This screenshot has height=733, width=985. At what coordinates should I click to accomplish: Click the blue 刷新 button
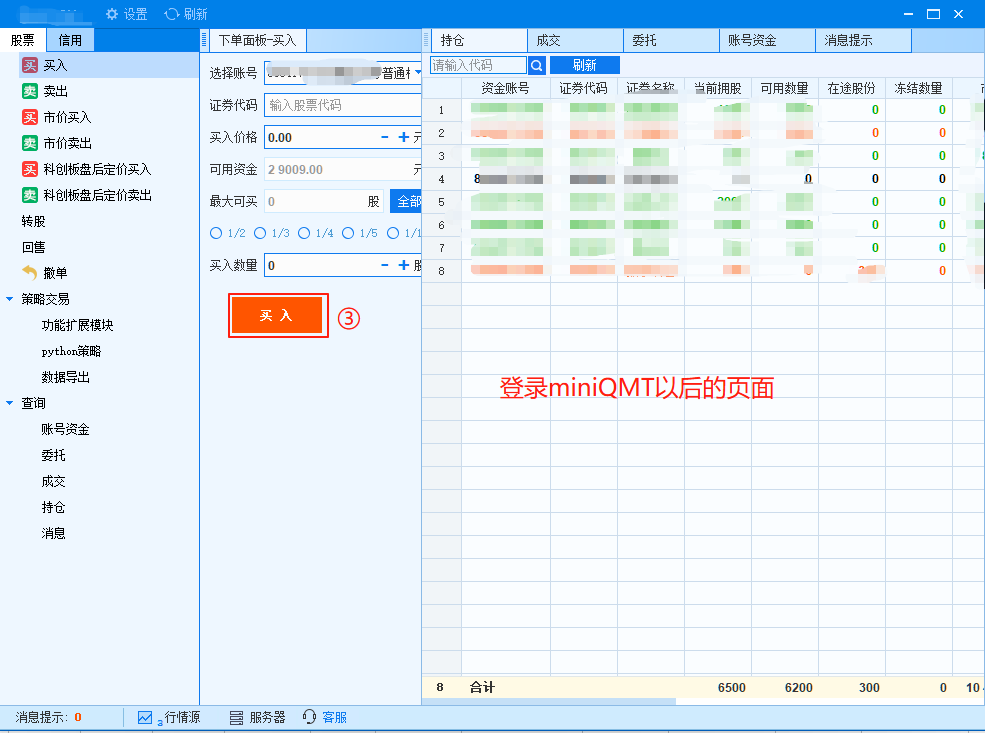coord(585,64)
